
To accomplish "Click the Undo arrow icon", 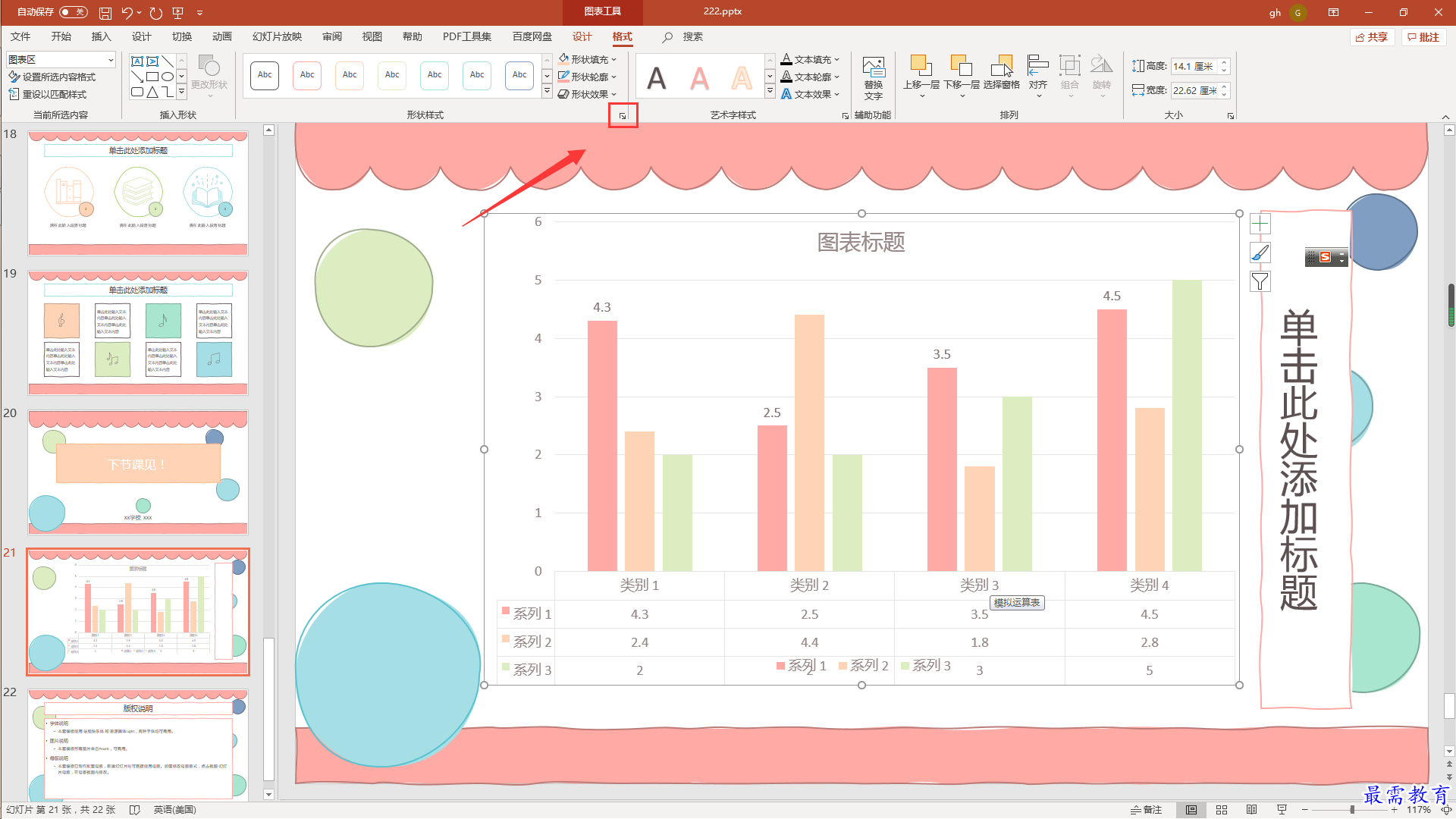I will tap(127, 12).
